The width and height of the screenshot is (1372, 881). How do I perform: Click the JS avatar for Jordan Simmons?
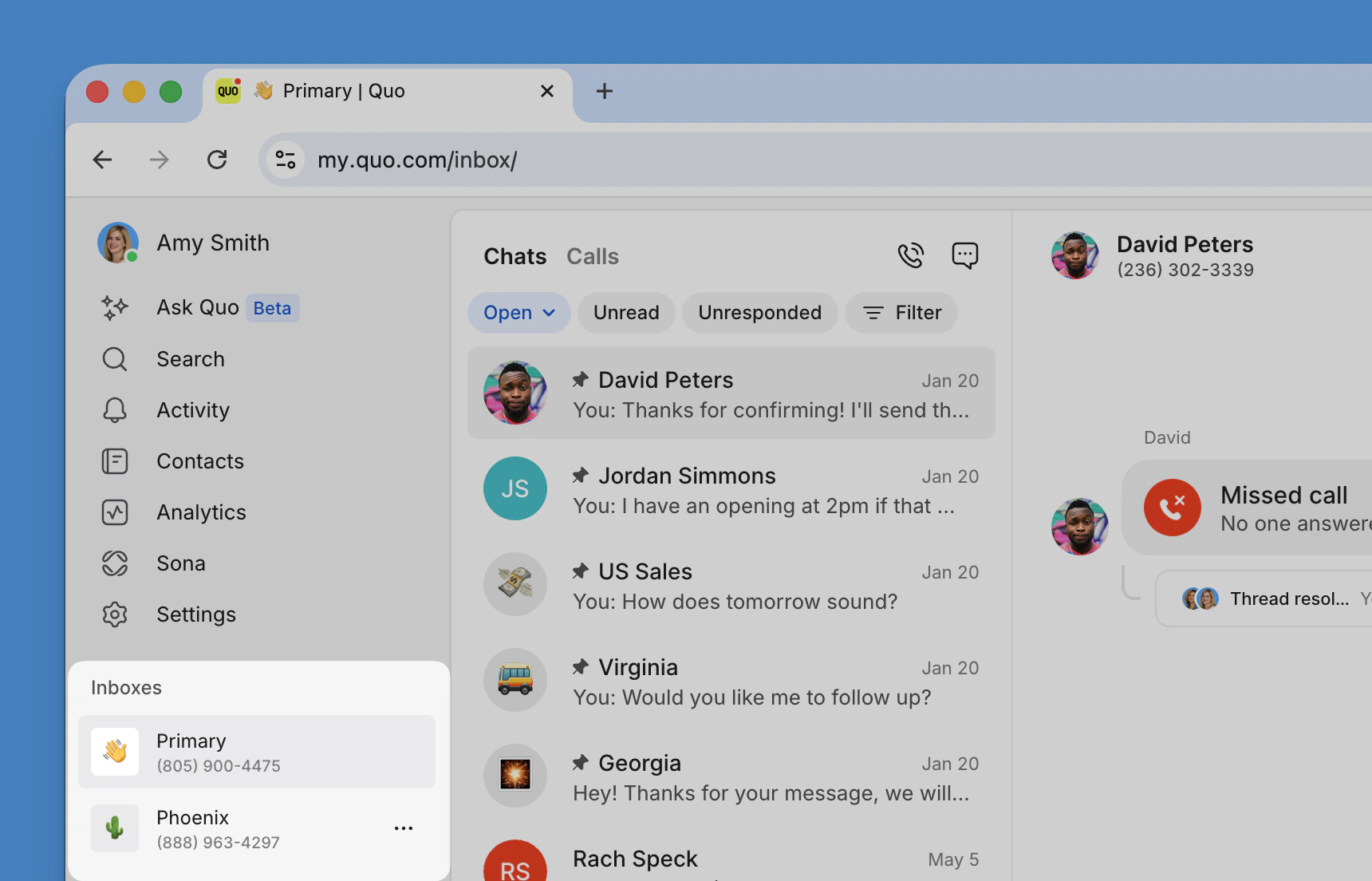(515, 488)
